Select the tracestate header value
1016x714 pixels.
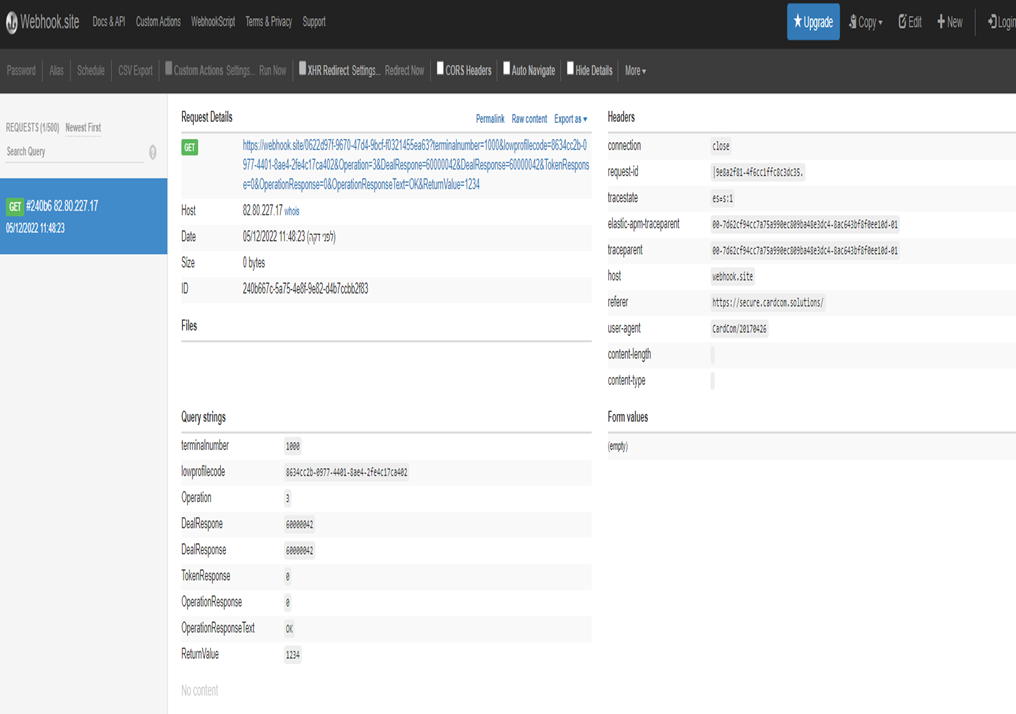[x=722, y=198]
